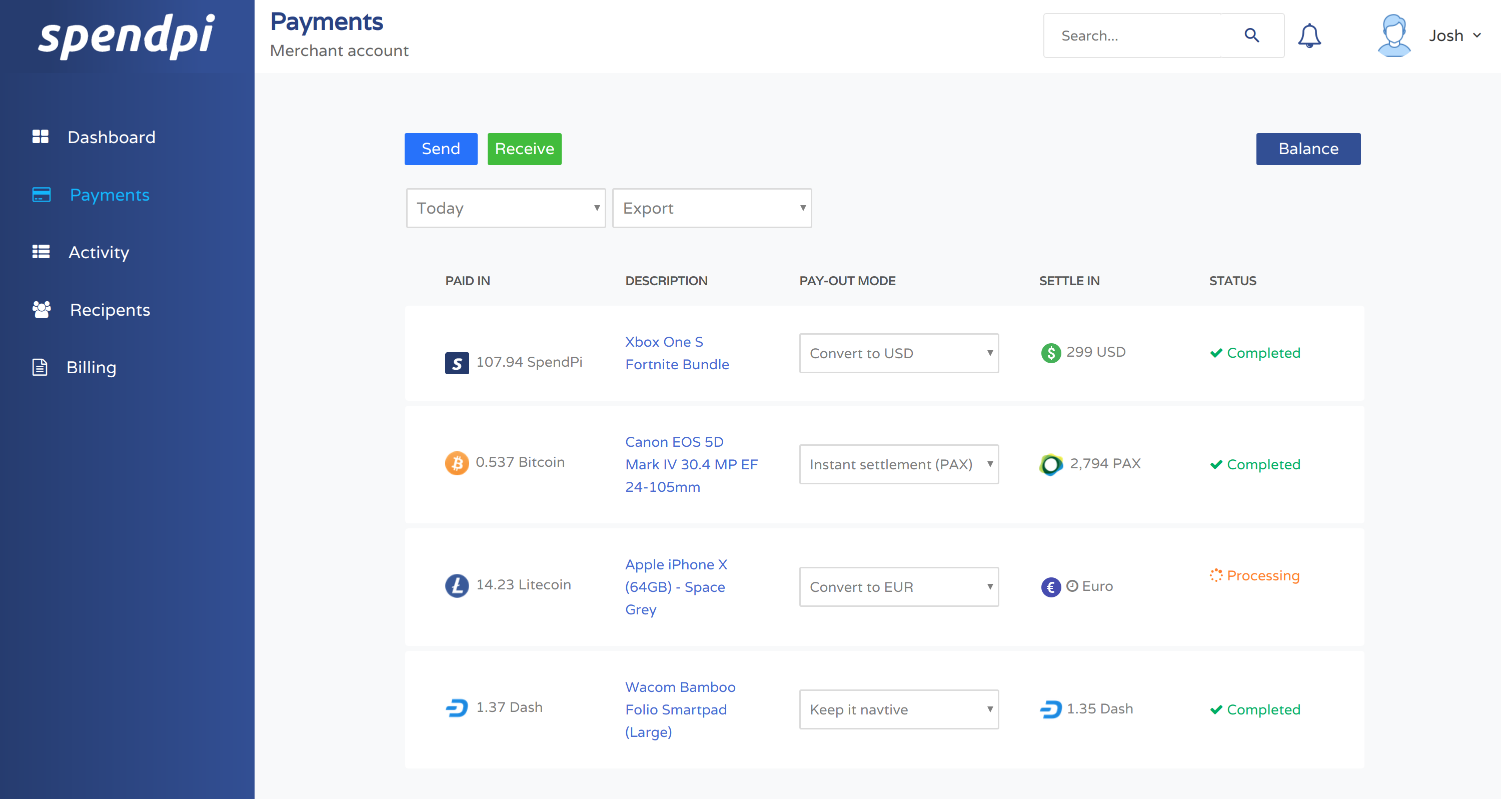1512x799 pixels.
Task: Open the Export dropdown
Action: coord(711,208)
